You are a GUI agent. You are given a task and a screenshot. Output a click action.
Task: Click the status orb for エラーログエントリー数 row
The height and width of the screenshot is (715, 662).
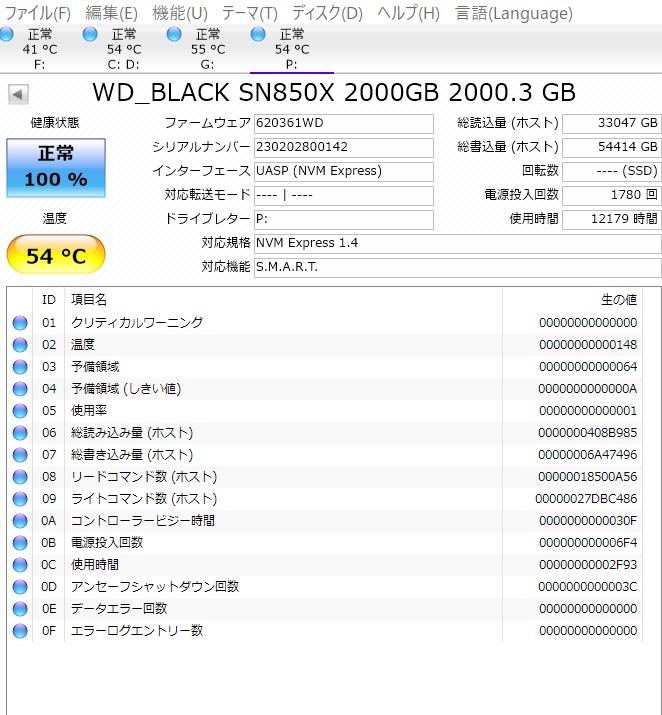tap(20, 631)
